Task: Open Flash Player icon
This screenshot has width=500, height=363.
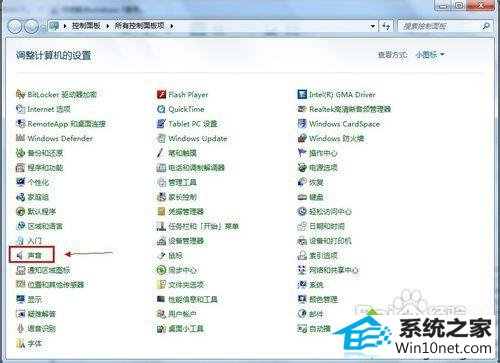Action: [161, 94]
